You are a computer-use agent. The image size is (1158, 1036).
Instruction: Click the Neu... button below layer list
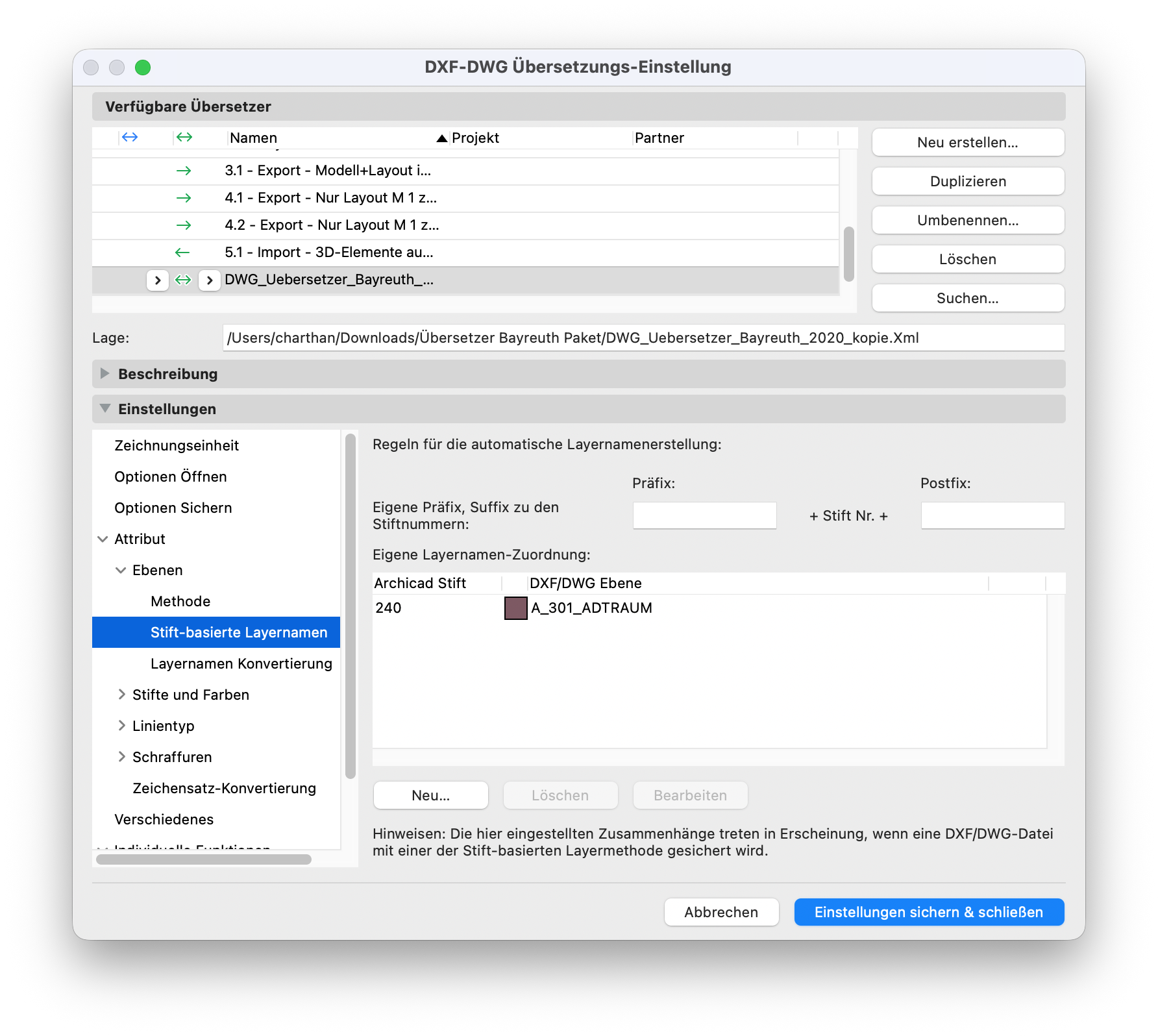(431, 795)
